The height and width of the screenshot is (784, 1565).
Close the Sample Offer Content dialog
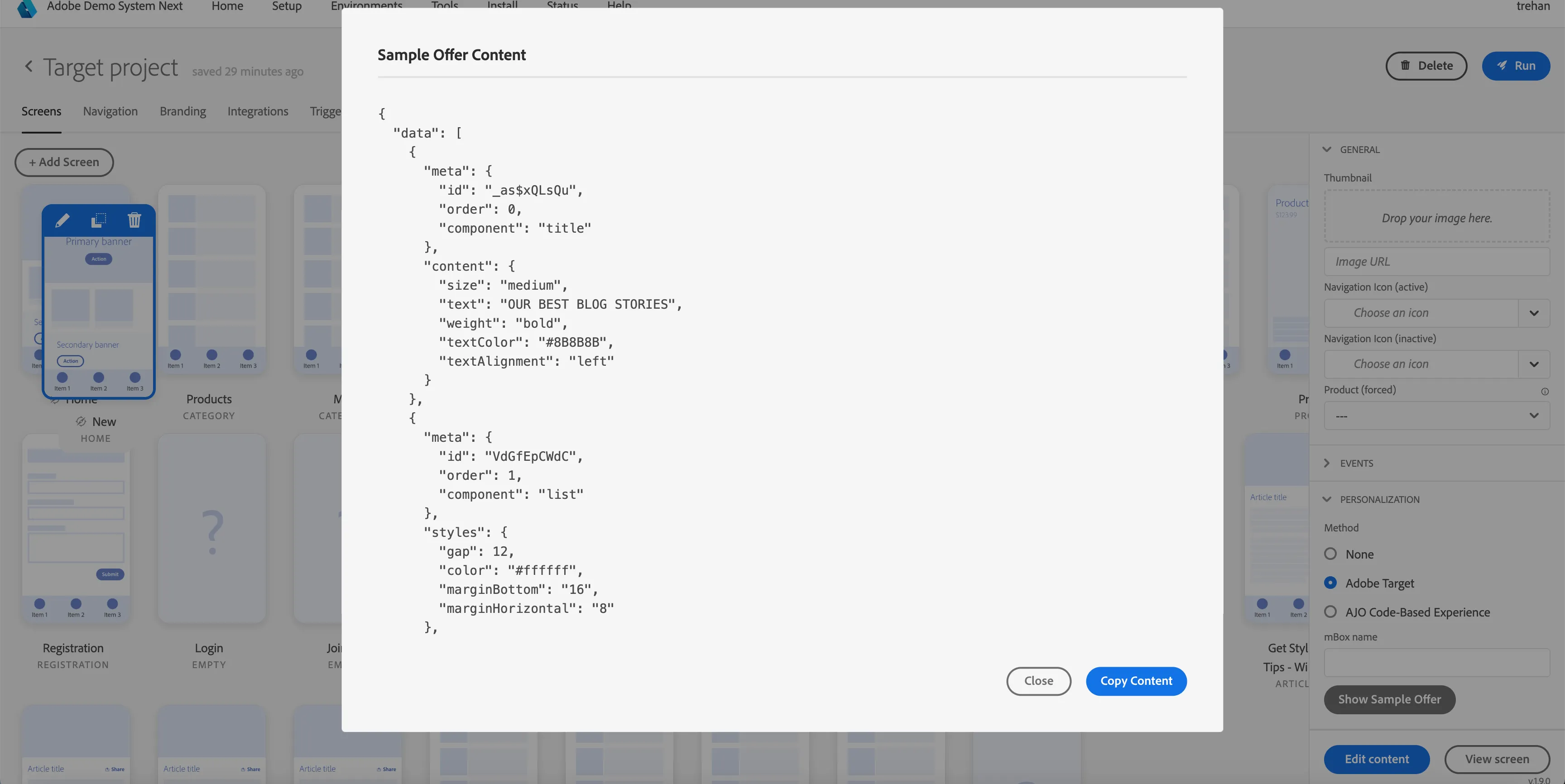[x=1038, y=681]
